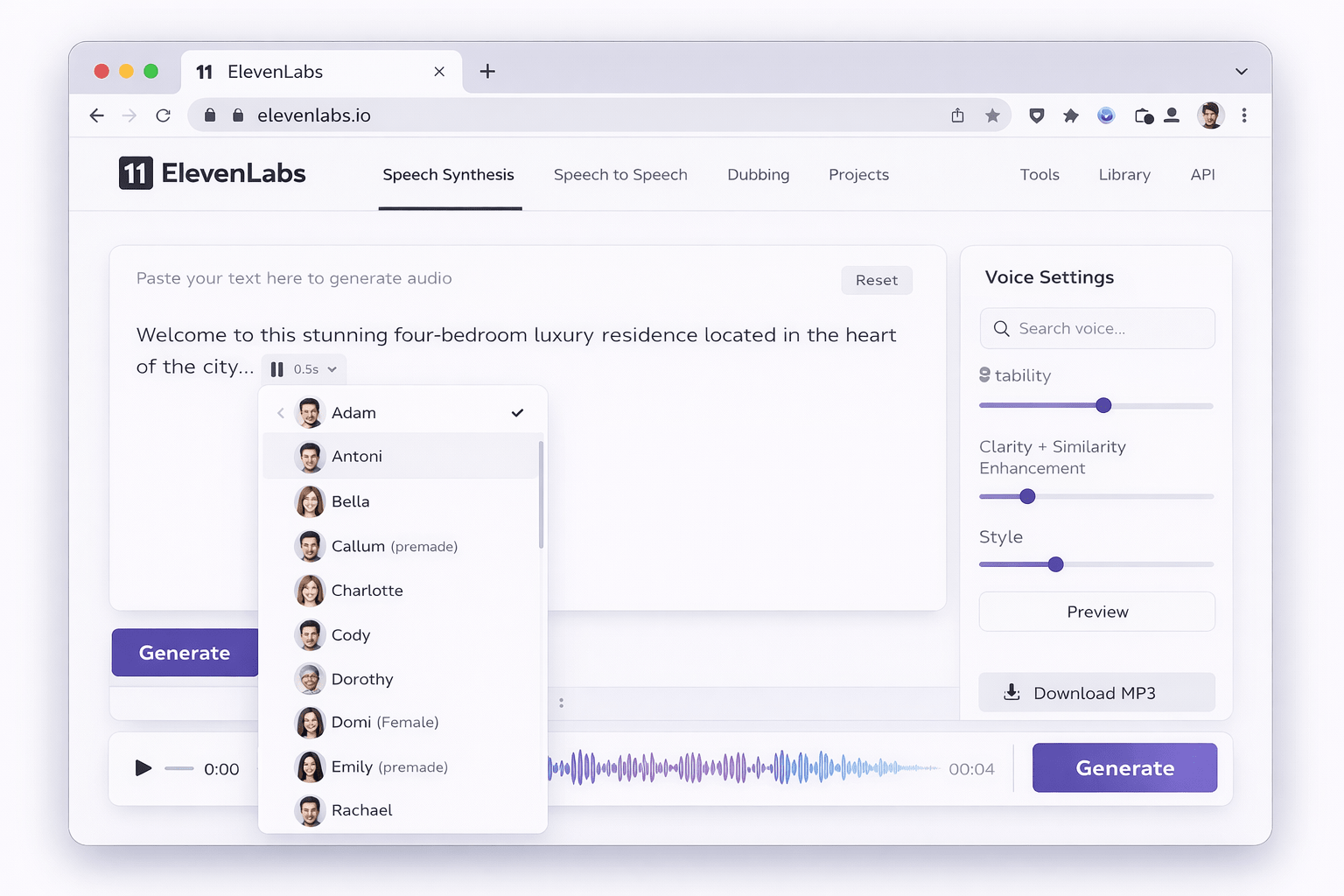The width and height of the screenshot is (1344, 896).
Task: Click the ElevenLabs logo icon
Action: pyautogui.click(x=135, y=173)
